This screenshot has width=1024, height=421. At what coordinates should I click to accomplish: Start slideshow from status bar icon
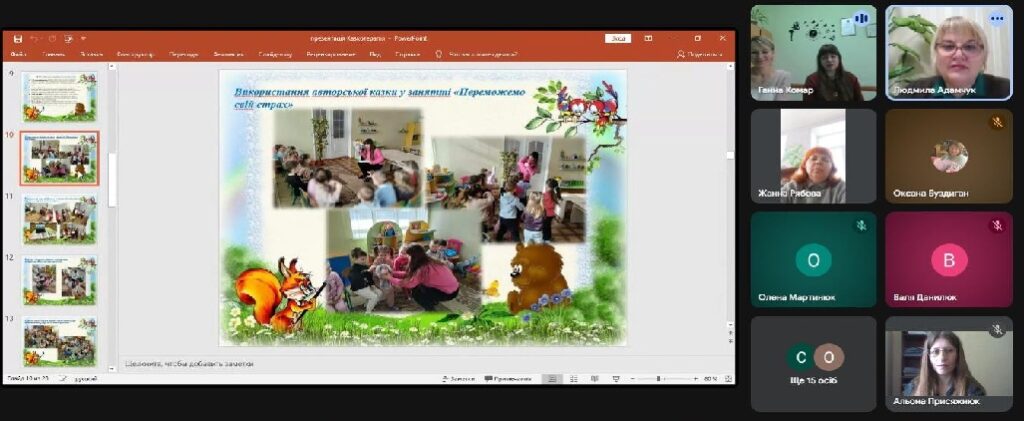tap(615, 379)
